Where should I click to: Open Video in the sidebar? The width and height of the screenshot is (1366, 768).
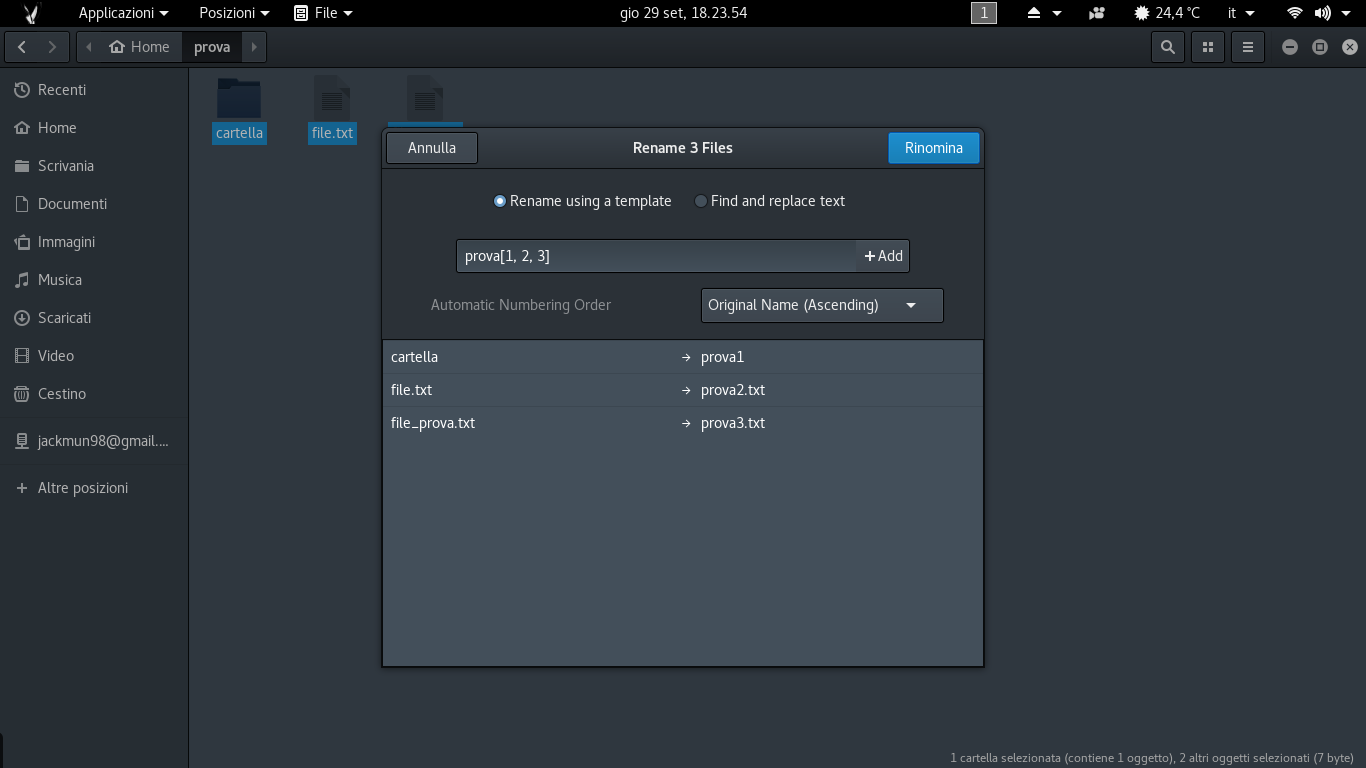point(94,356)
